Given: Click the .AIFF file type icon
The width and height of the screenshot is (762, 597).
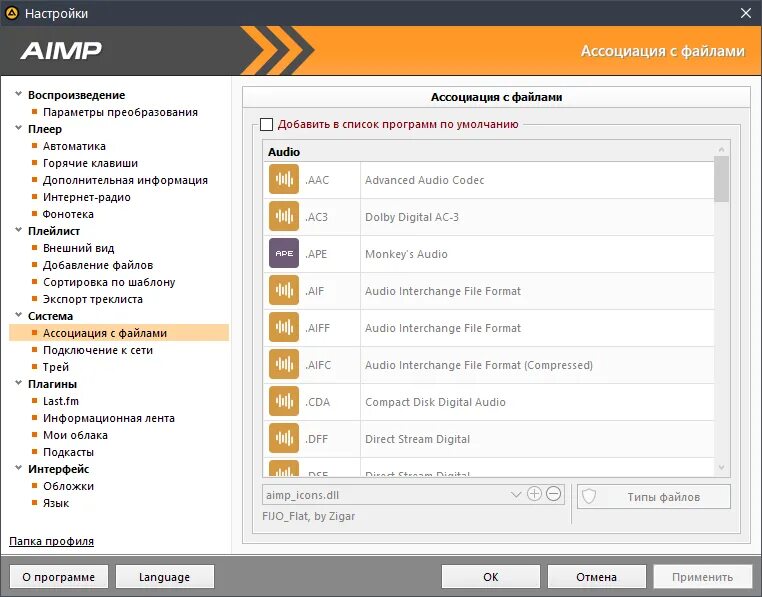Looking at the screenshot, I should tap(284, 327).
